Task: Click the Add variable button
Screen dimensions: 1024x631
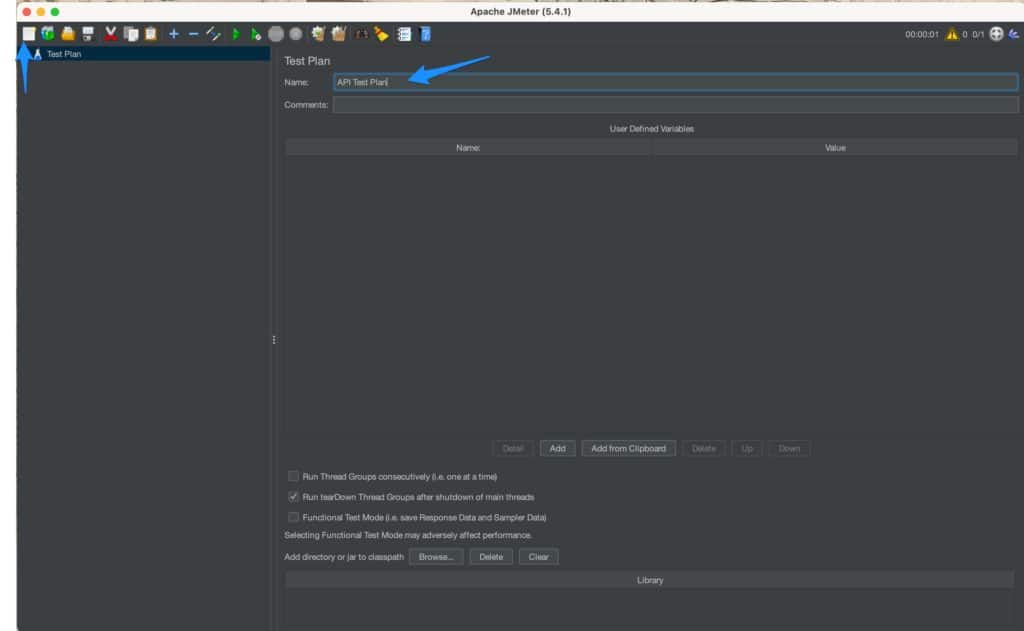Action: click(x=557, y=449)
